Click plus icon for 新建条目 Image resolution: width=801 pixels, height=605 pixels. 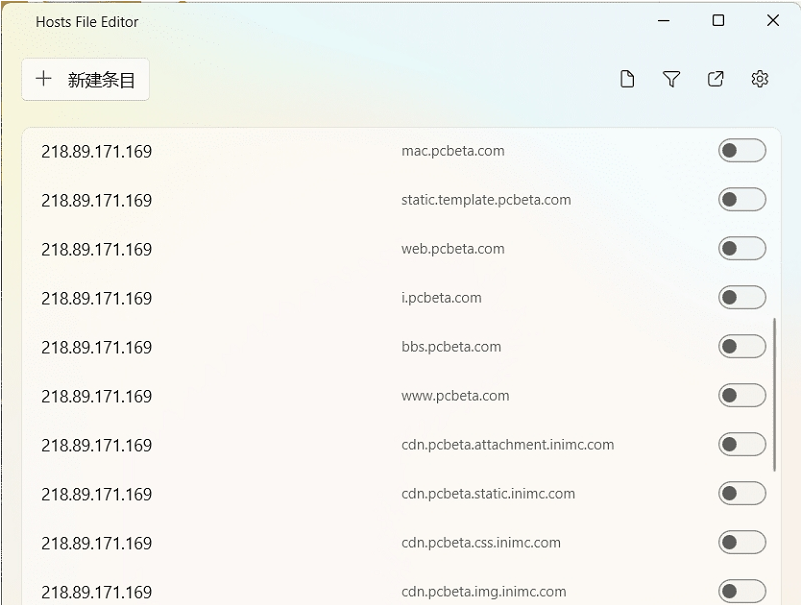tap(43, 79)
